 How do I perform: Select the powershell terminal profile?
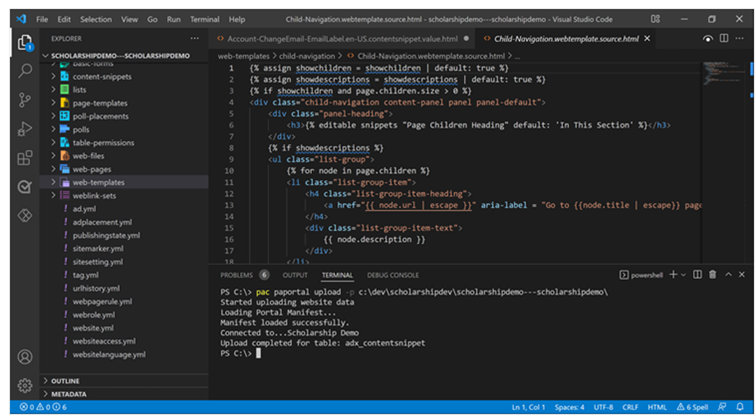tap(641, 275)
